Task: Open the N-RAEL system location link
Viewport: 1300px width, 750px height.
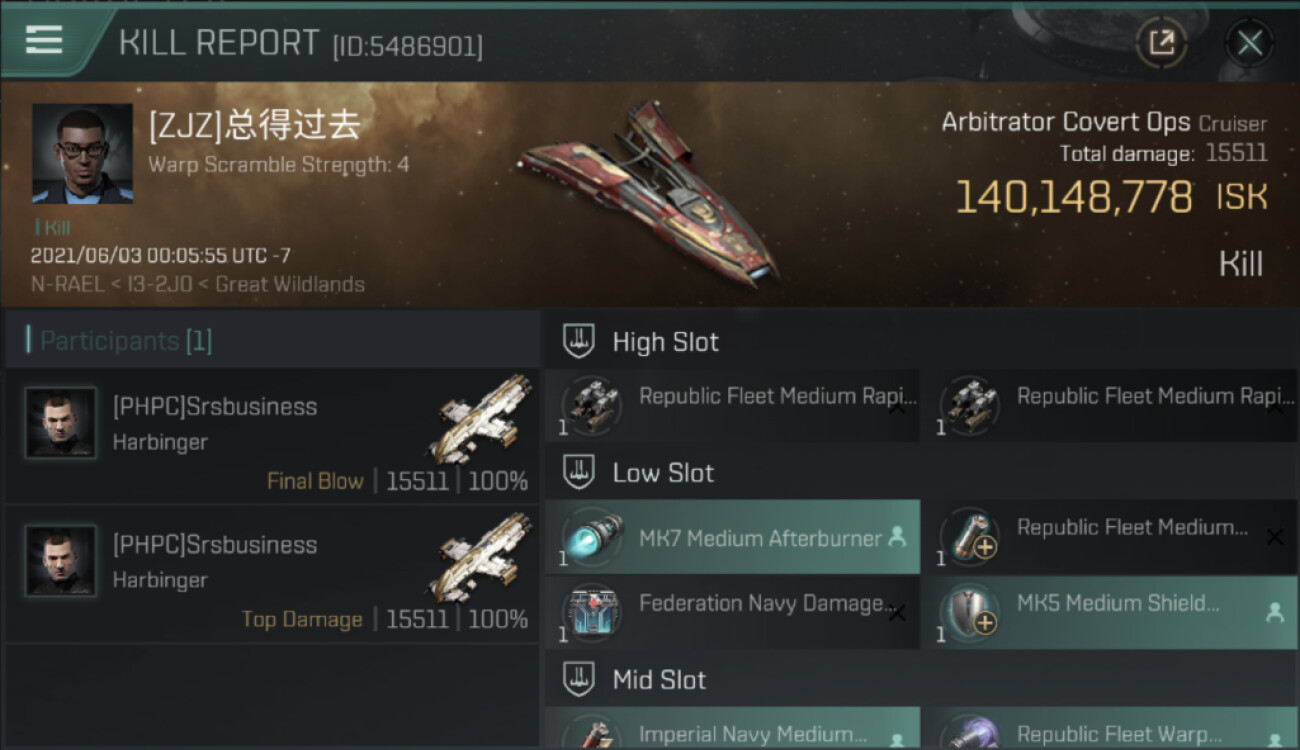Action: [x=65, y=284]
